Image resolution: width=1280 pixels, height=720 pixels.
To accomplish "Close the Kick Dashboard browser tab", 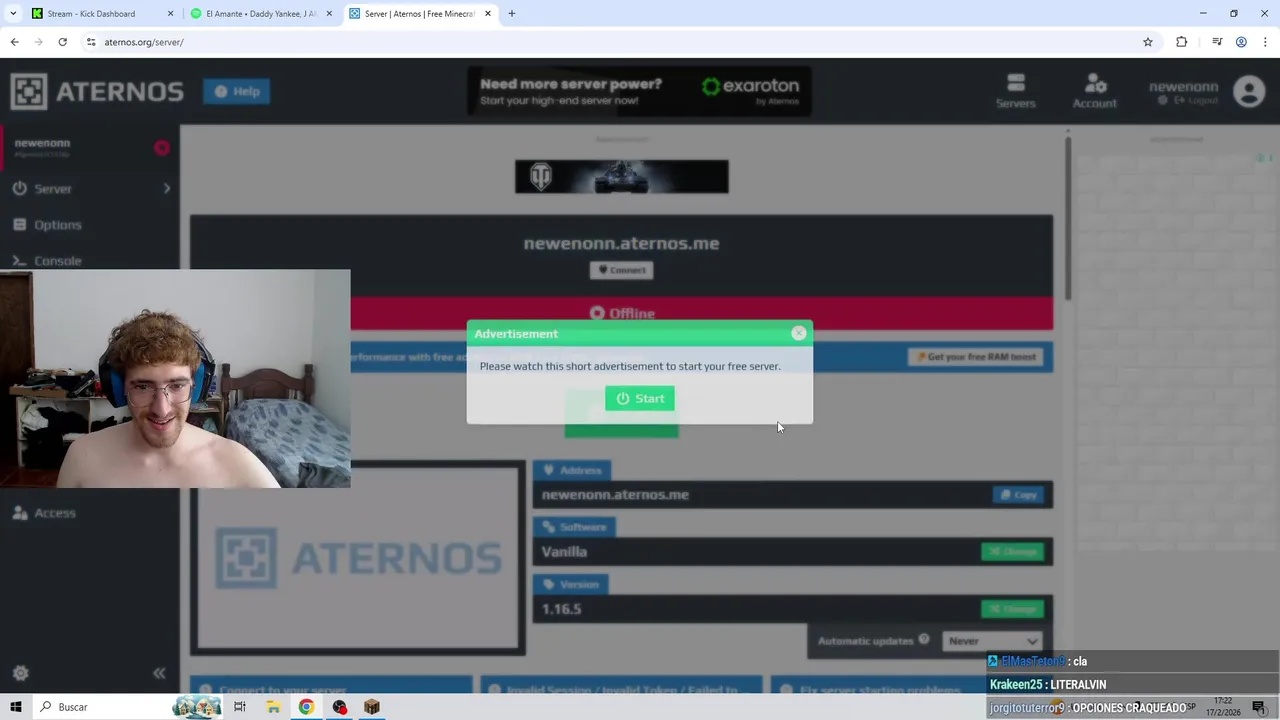I will point(170,14).
